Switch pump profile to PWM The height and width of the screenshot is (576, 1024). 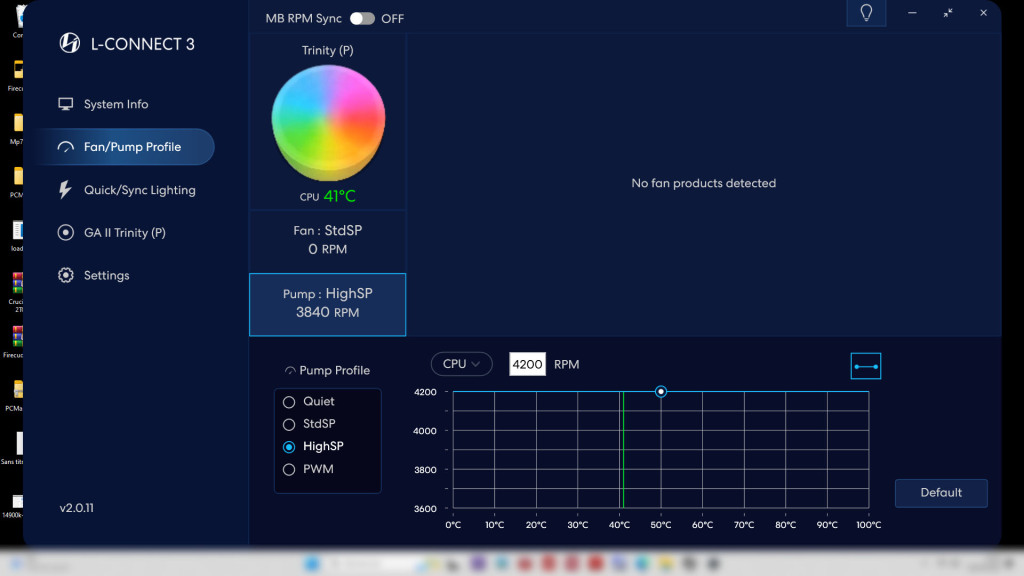(x=290, y=469)
